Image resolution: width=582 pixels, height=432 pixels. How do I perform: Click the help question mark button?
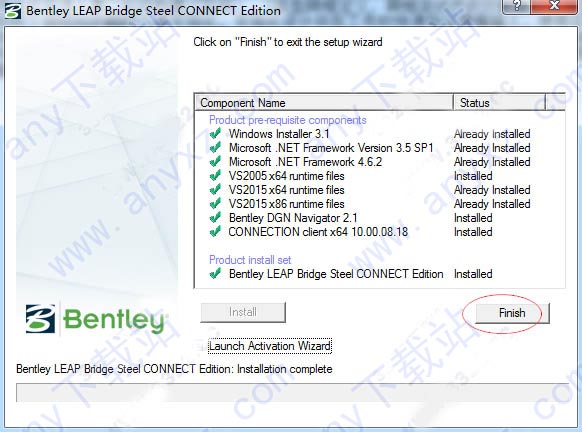[517, 6]
